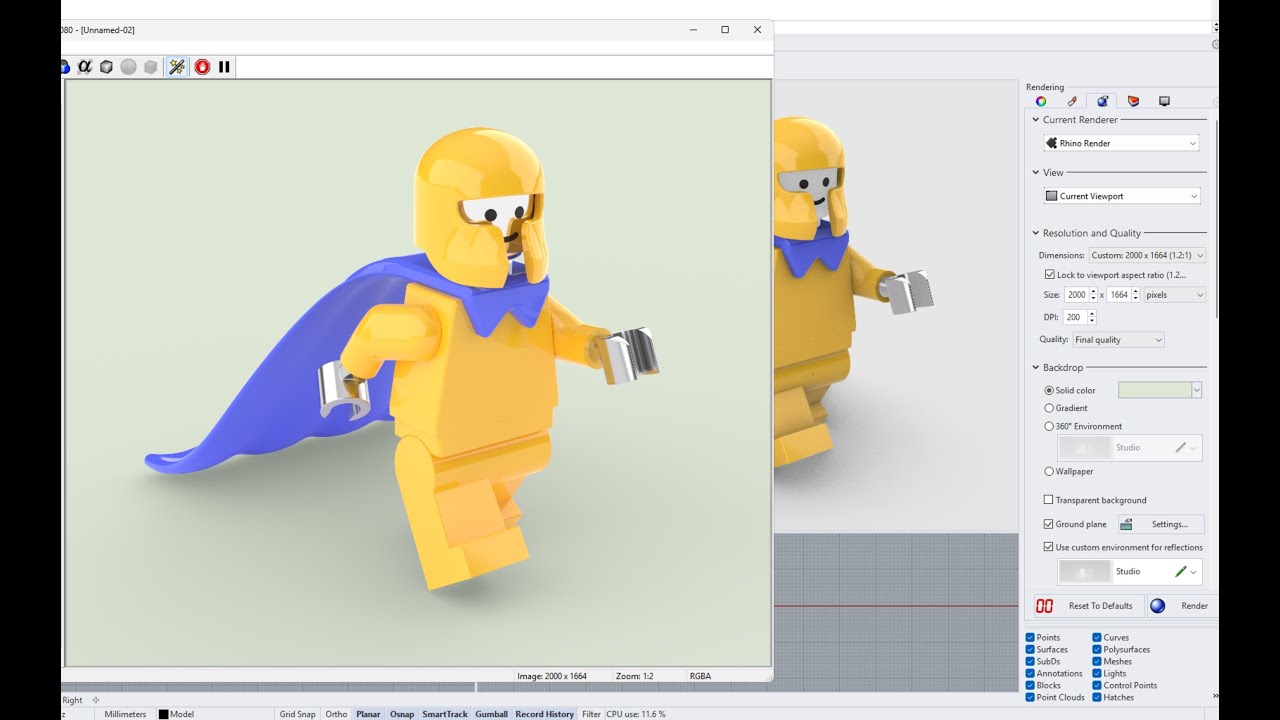Enable Transparent background checkbox
This screenshot has height=720, width=1280.
tap(1048, 500)
